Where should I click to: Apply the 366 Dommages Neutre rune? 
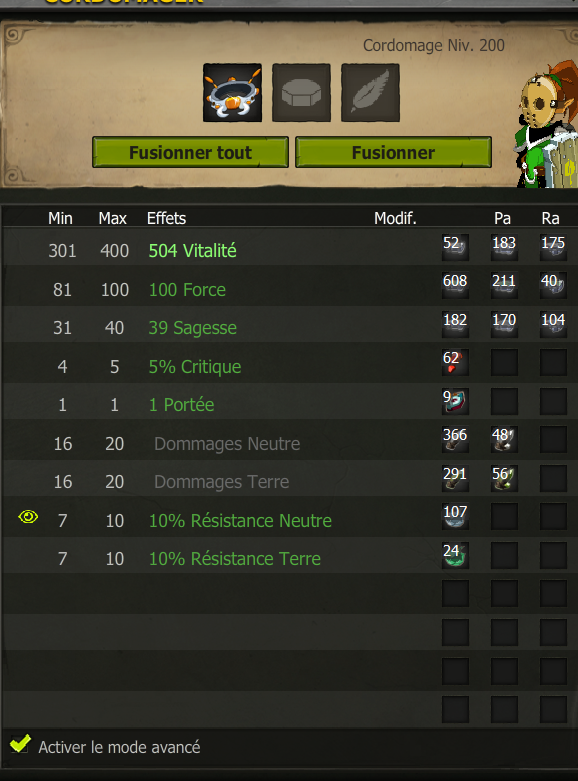pos(455,439)
